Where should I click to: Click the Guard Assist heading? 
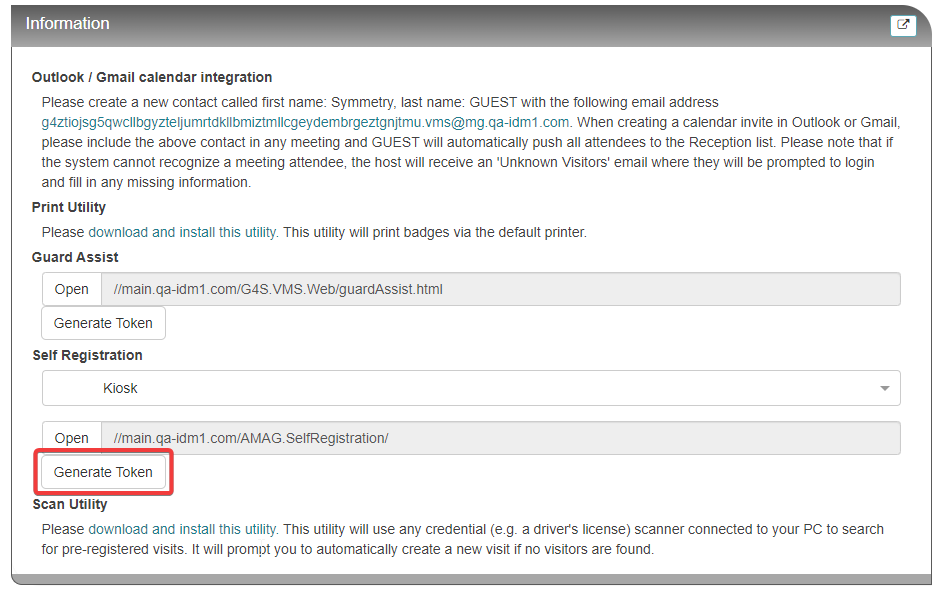click(75, 257)
